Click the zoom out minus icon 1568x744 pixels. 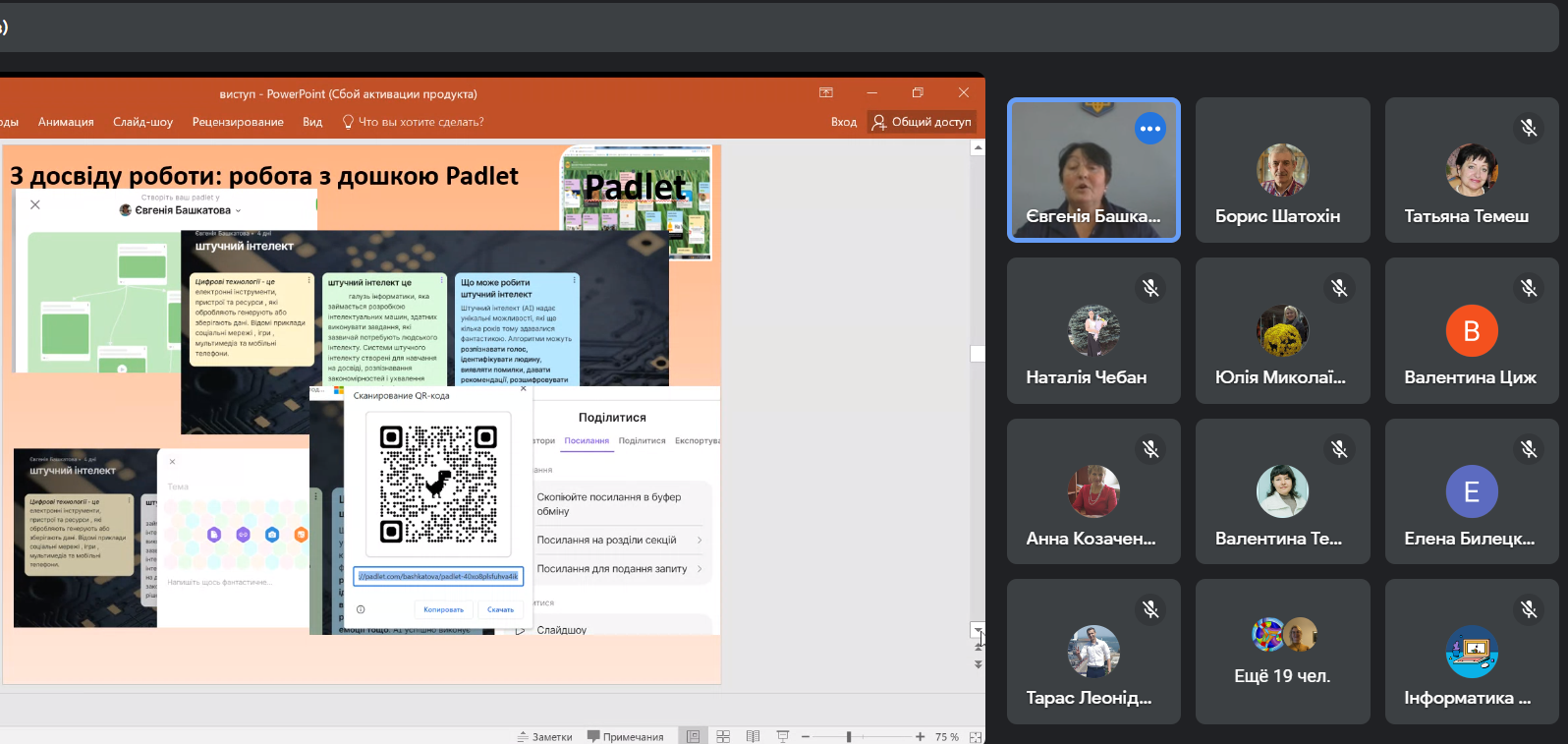tap(806, 736)
